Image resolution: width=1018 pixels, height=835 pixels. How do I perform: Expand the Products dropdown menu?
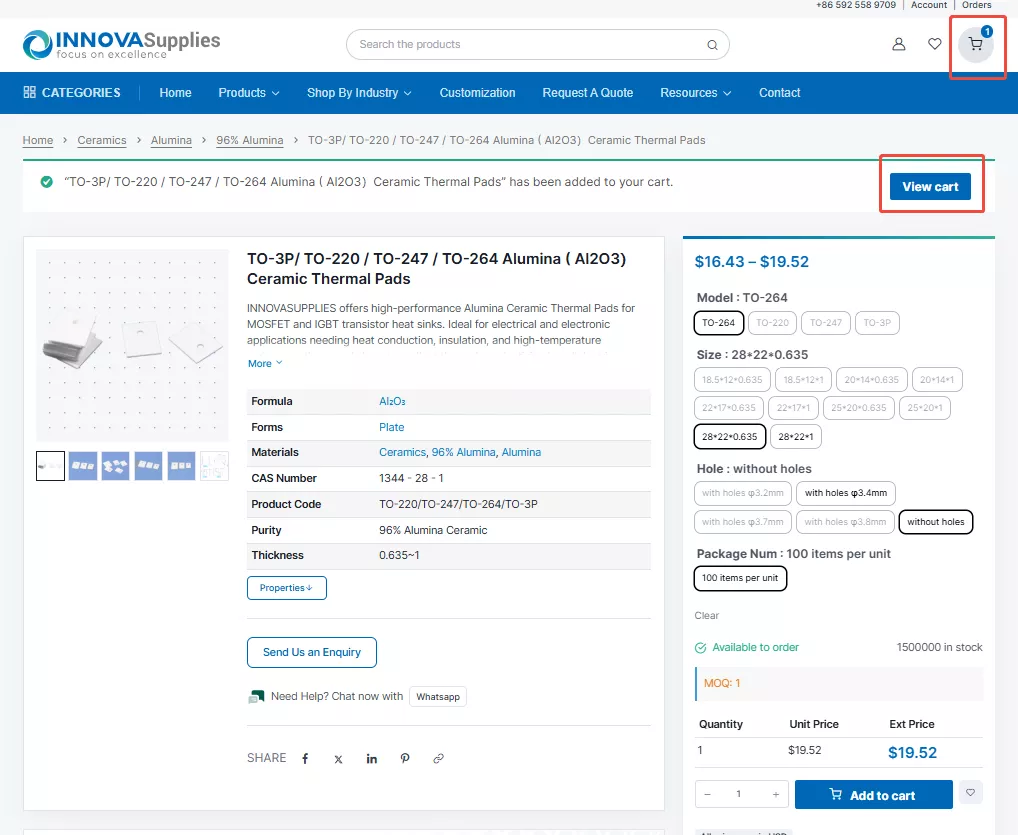coord(249,93)
